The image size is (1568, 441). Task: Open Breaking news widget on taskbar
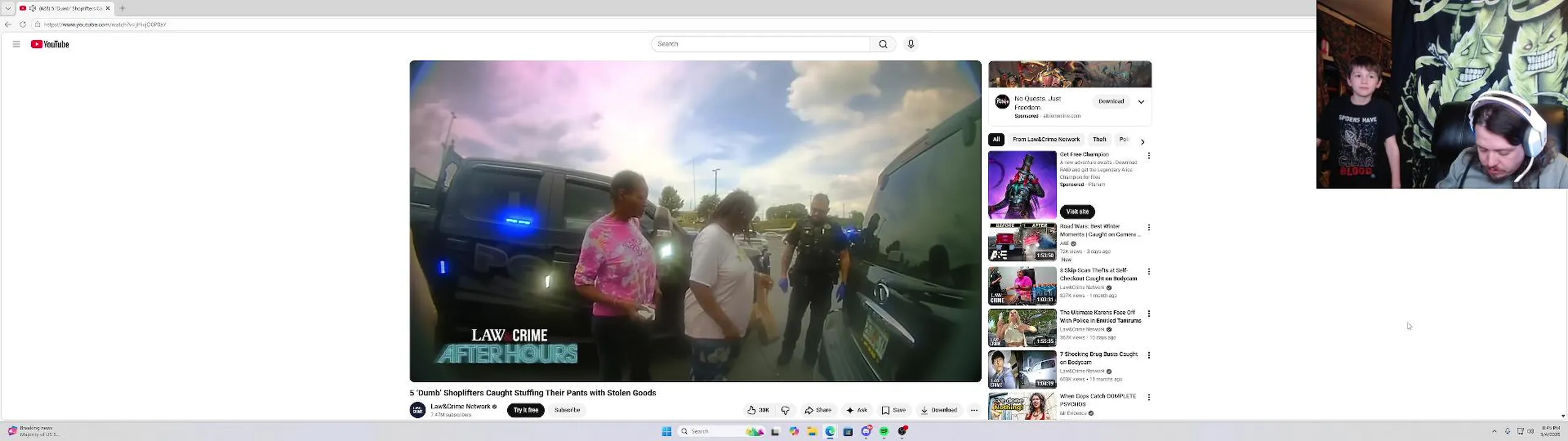coord(34,431)
